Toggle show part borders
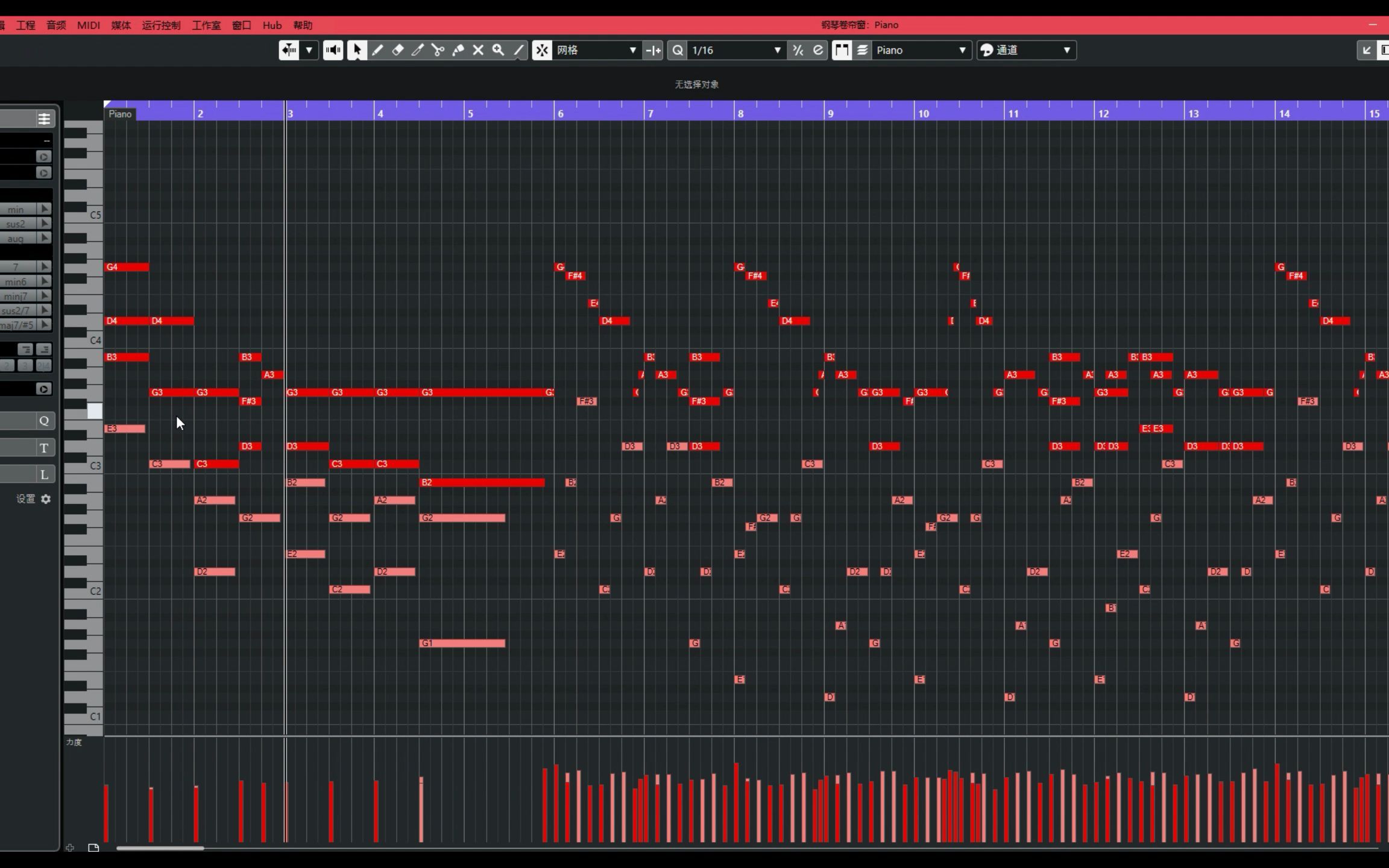1389x868 pixels. coord(842,50)
